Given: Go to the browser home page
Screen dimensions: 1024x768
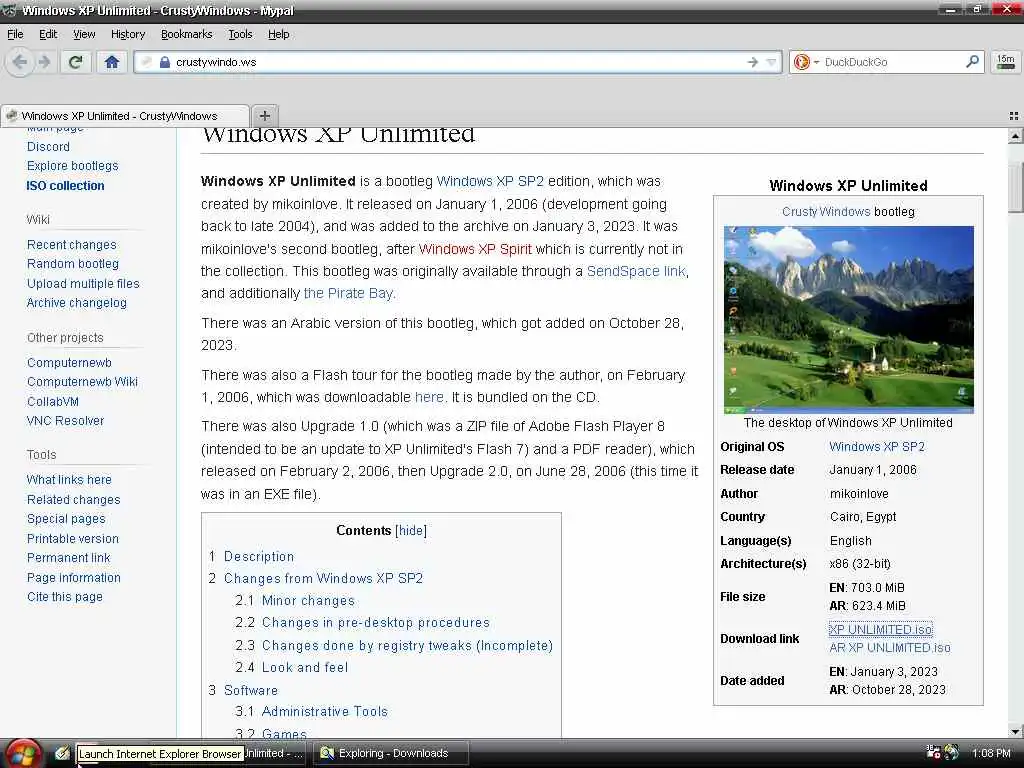Looking at the screenshot, I should point(112,63).
